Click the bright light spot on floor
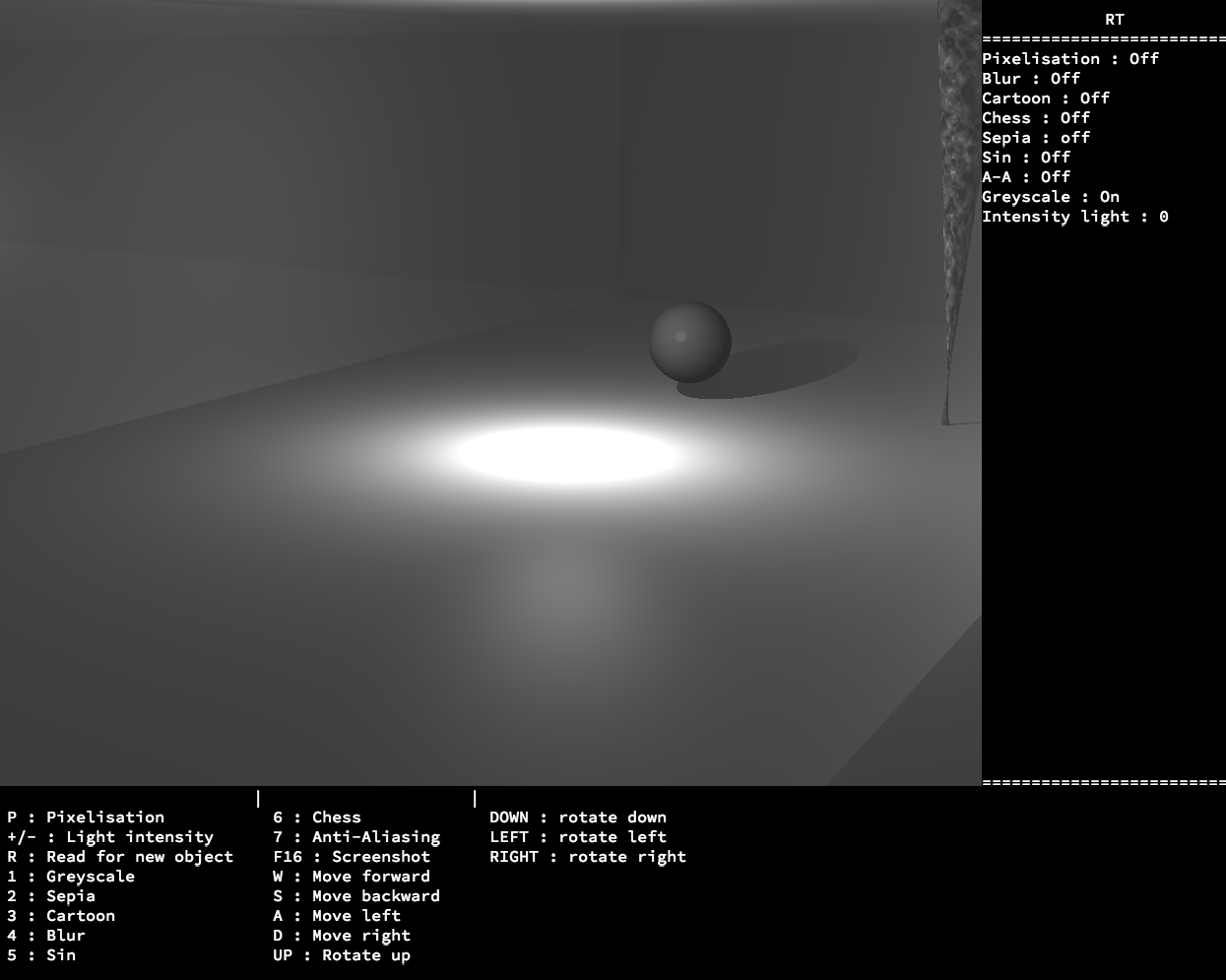Screen dimensions: 1226x980 pyautogui.click(x=568, y=454)
